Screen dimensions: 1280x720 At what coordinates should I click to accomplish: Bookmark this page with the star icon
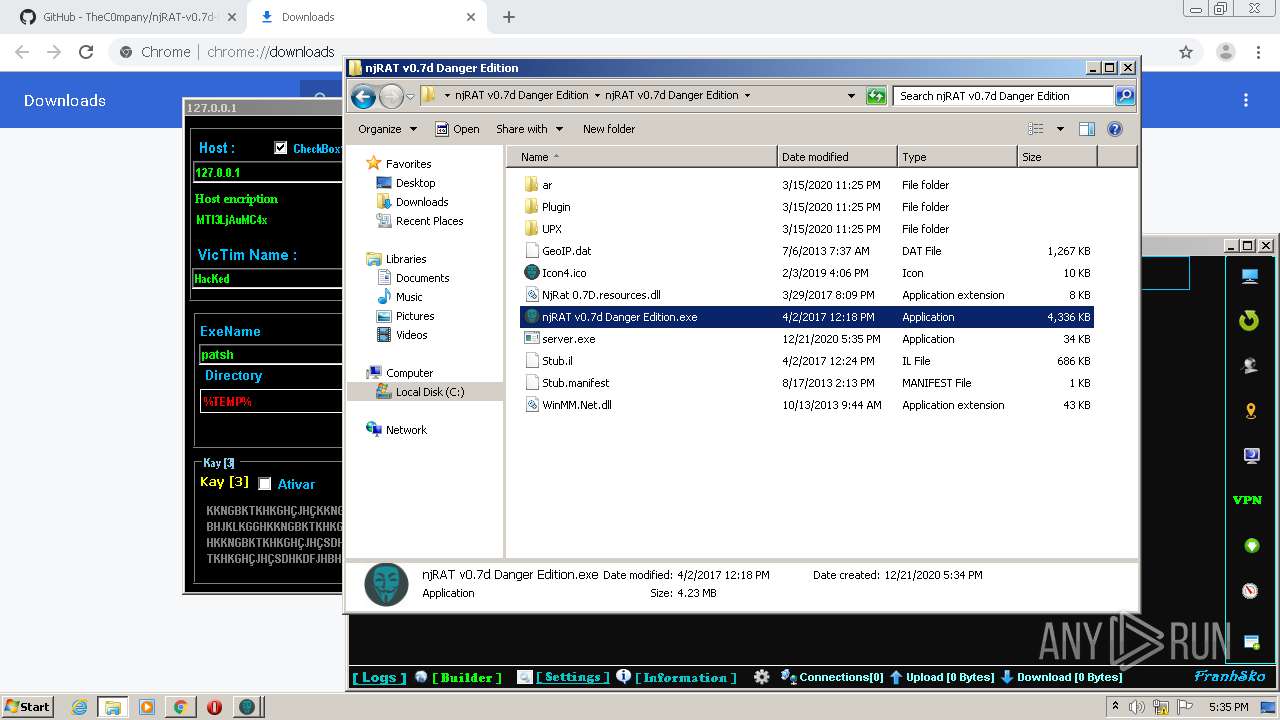click(1186, 52)
